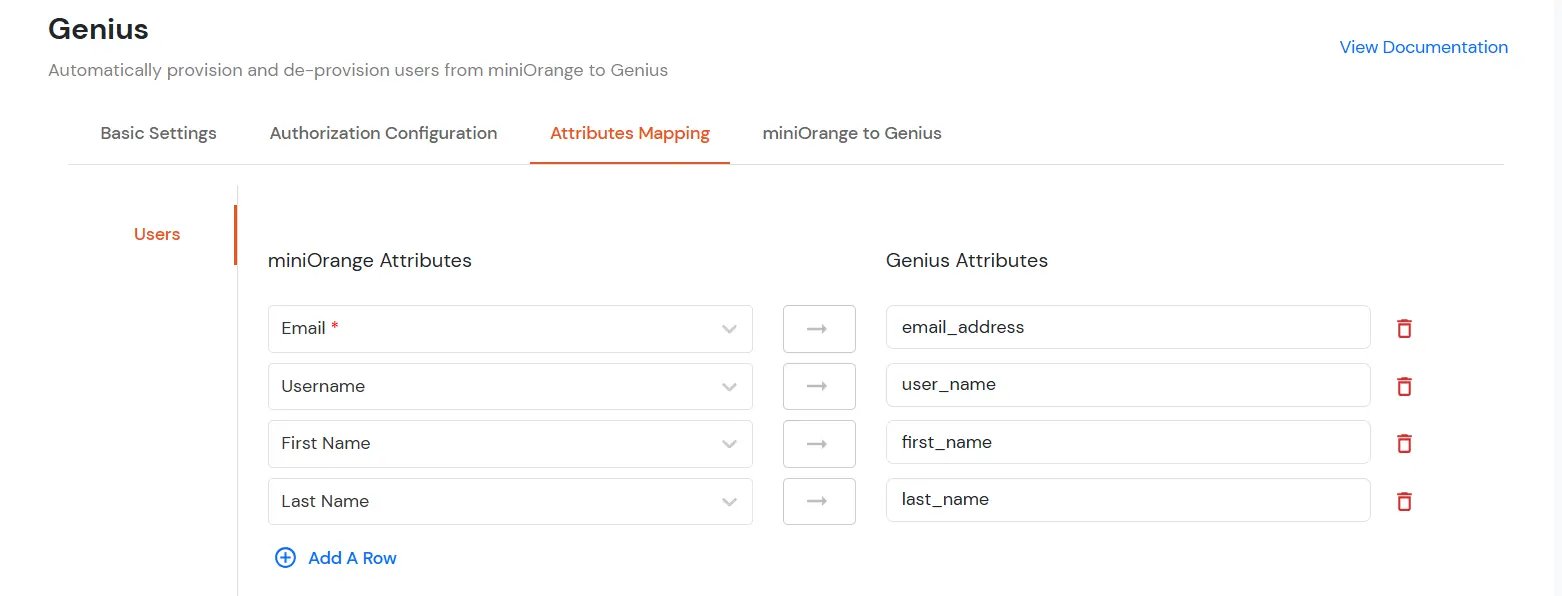Click the arrow button in the Last Name row
This screenshot has height=596, width=1562.
pyautogui.click(x=819, y=501)
